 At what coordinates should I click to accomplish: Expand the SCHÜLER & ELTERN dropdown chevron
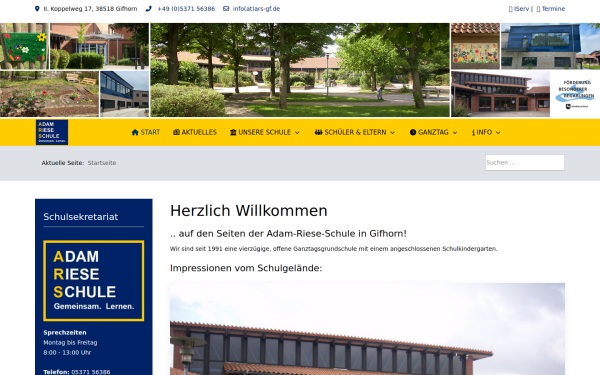(x=392, y=133)
